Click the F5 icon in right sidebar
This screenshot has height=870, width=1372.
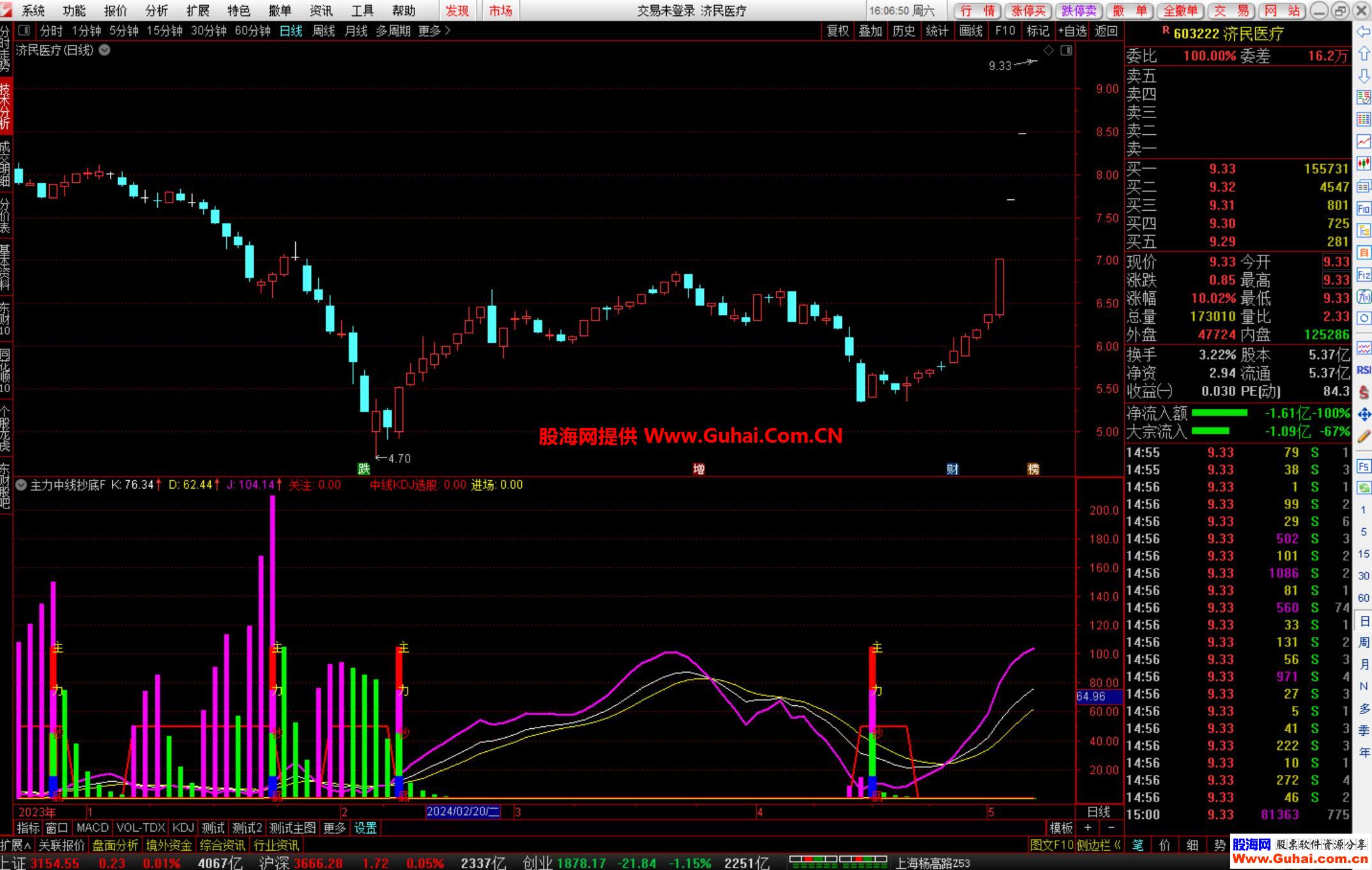pos(1363,466)
